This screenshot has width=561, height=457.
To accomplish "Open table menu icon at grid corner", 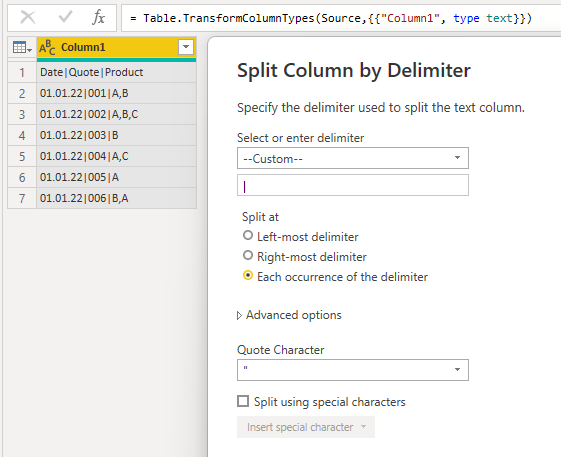I will tap(22, 47).
